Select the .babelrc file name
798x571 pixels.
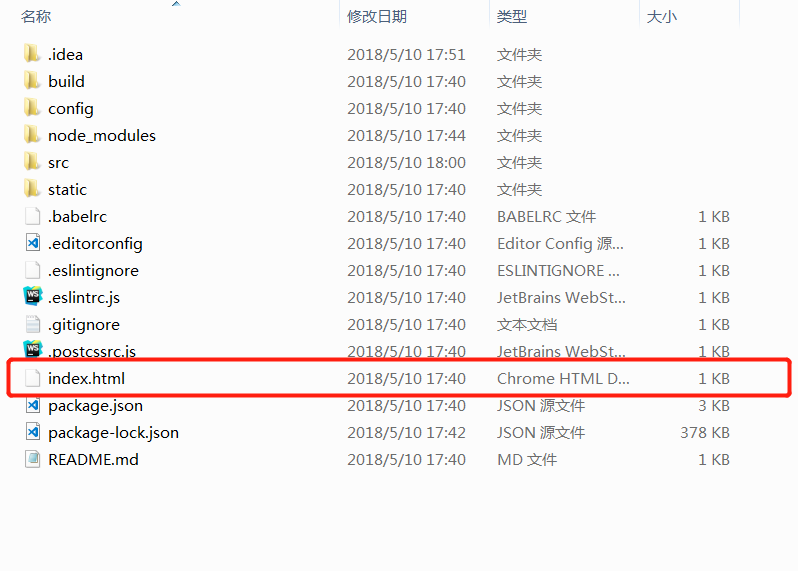pyautogui.click(x=77, y=216)
